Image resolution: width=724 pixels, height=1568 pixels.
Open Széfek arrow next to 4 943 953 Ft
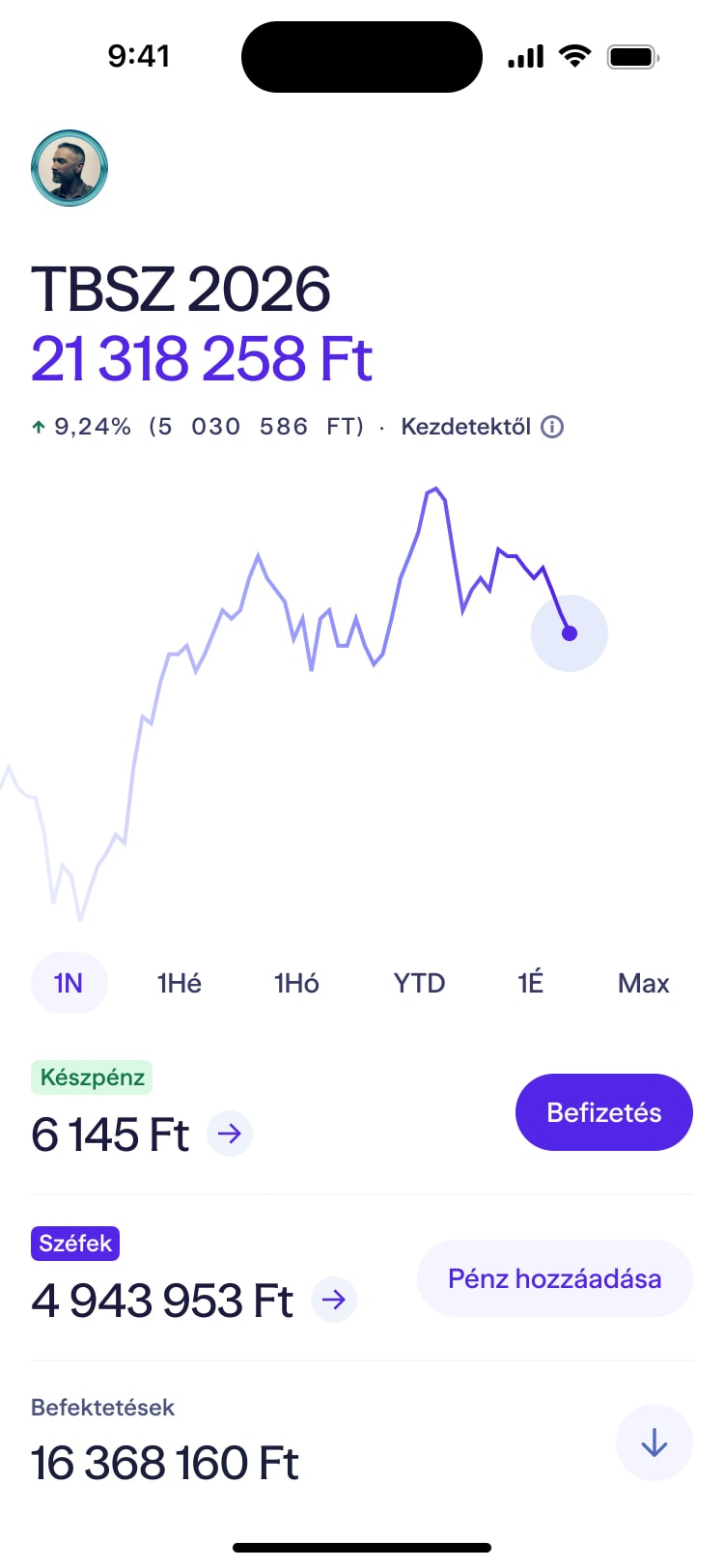click(x=334, y=1300)
